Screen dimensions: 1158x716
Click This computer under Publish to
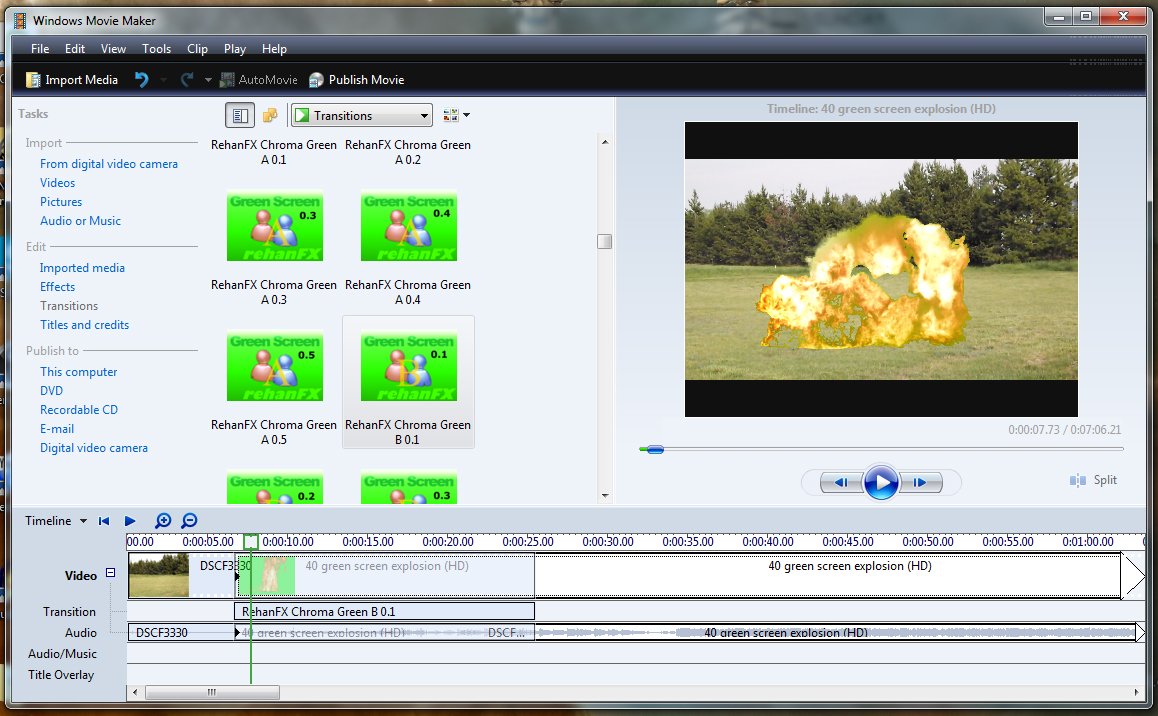[x=78, y=371]
